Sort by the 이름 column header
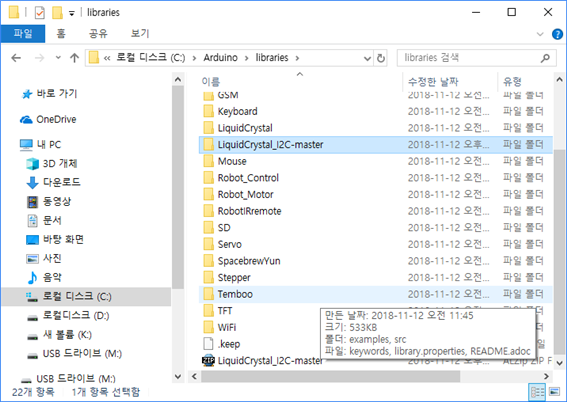 (211, 82)
